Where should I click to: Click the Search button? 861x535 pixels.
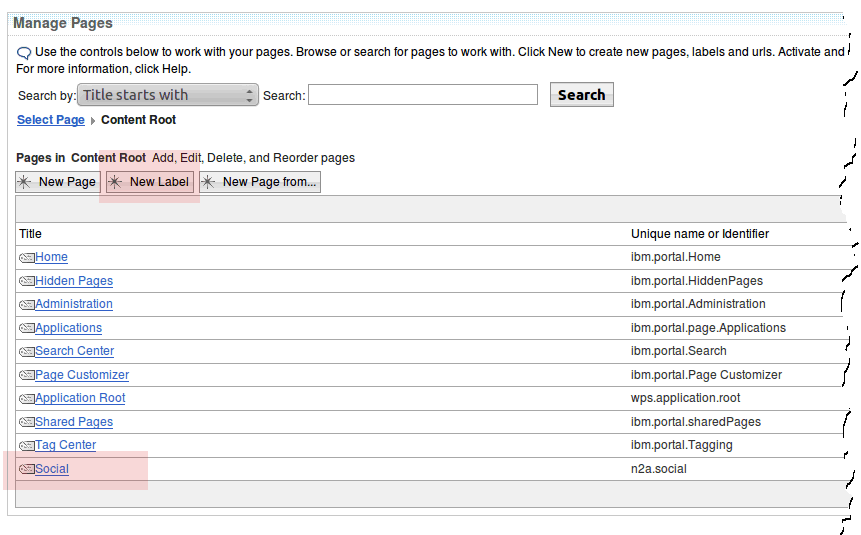pos(582,94)
